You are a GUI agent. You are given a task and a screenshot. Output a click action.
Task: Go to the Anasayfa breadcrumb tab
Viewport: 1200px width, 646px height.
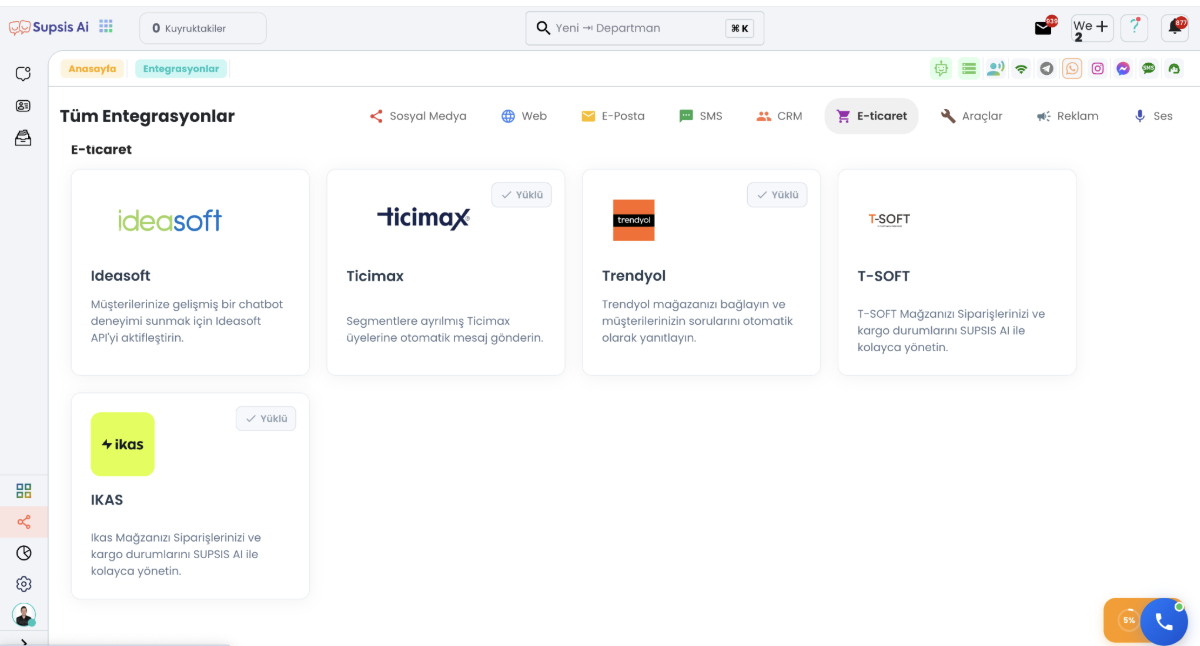[93, 69]
